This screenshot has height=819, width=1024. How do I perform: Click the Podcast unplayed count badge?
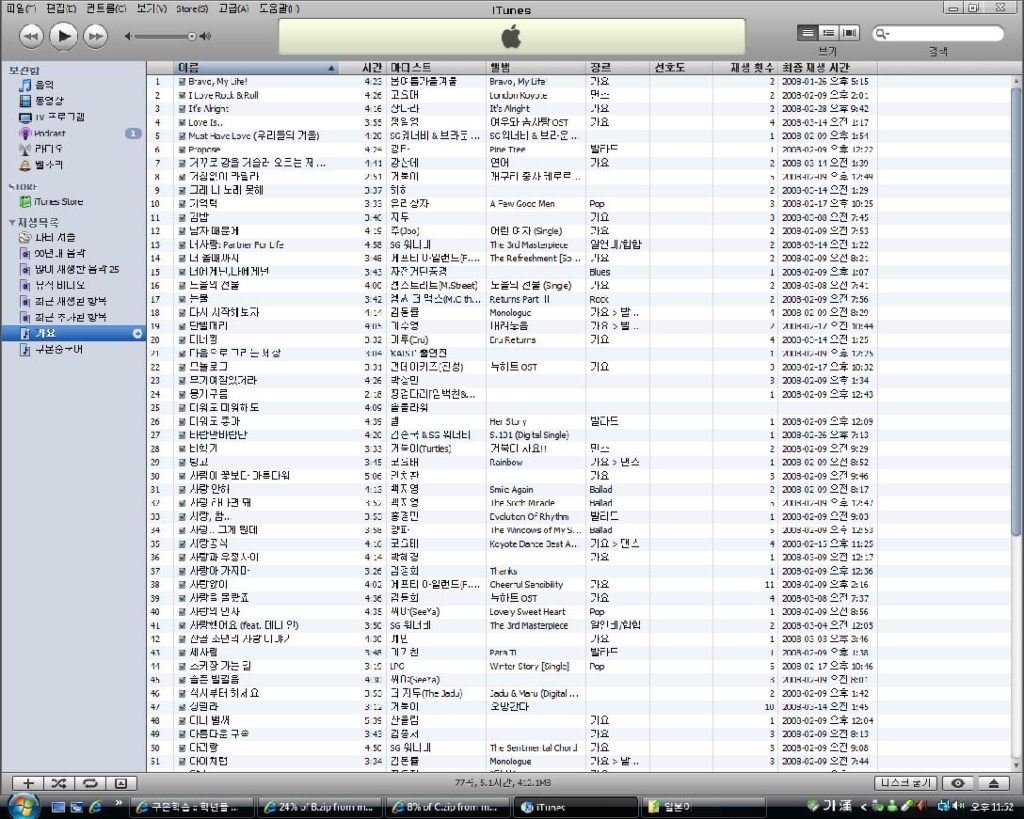pyautogui.click(x=133, y=133)
